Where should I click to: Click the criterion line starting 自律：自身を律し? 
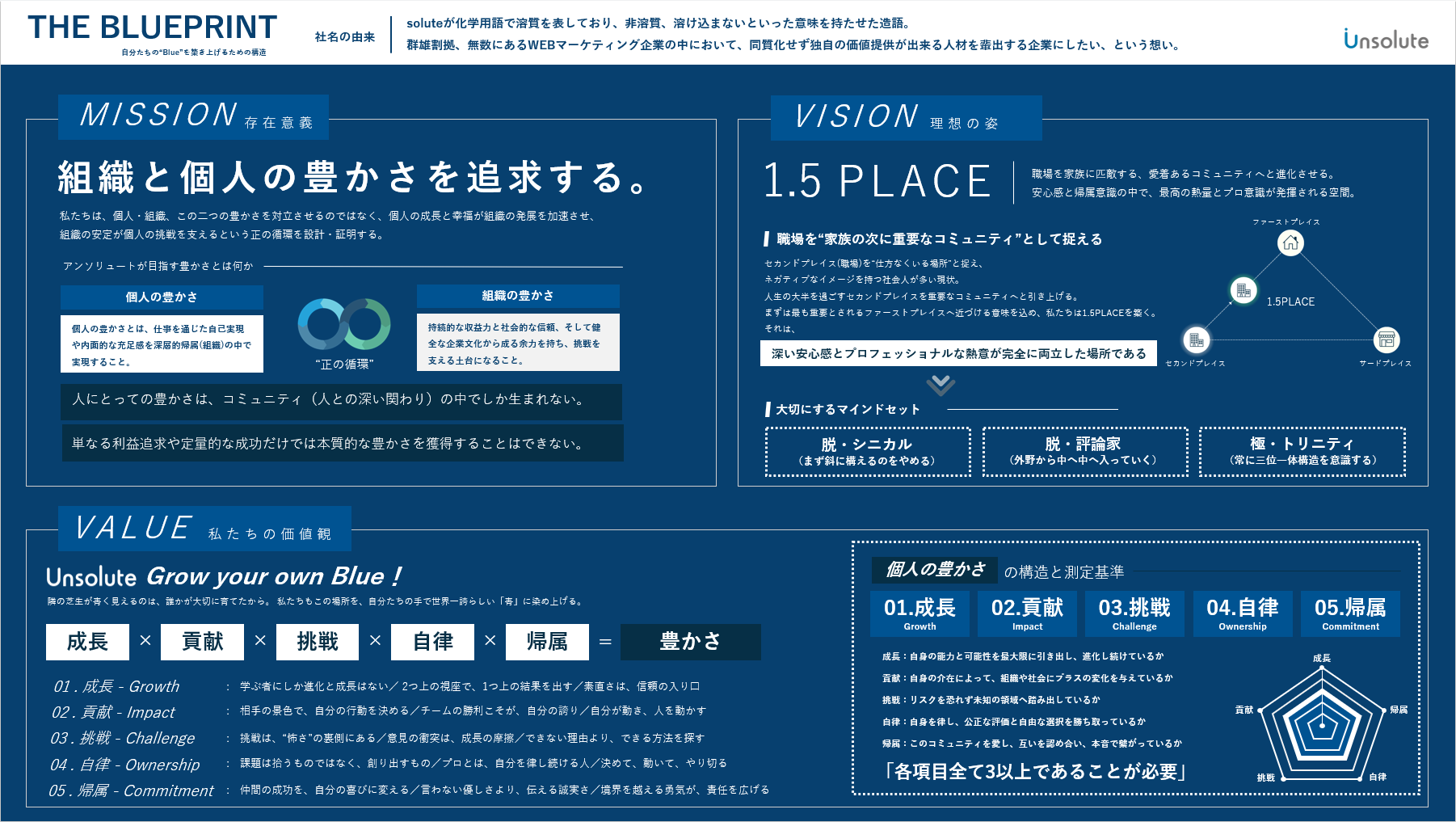1014,722
